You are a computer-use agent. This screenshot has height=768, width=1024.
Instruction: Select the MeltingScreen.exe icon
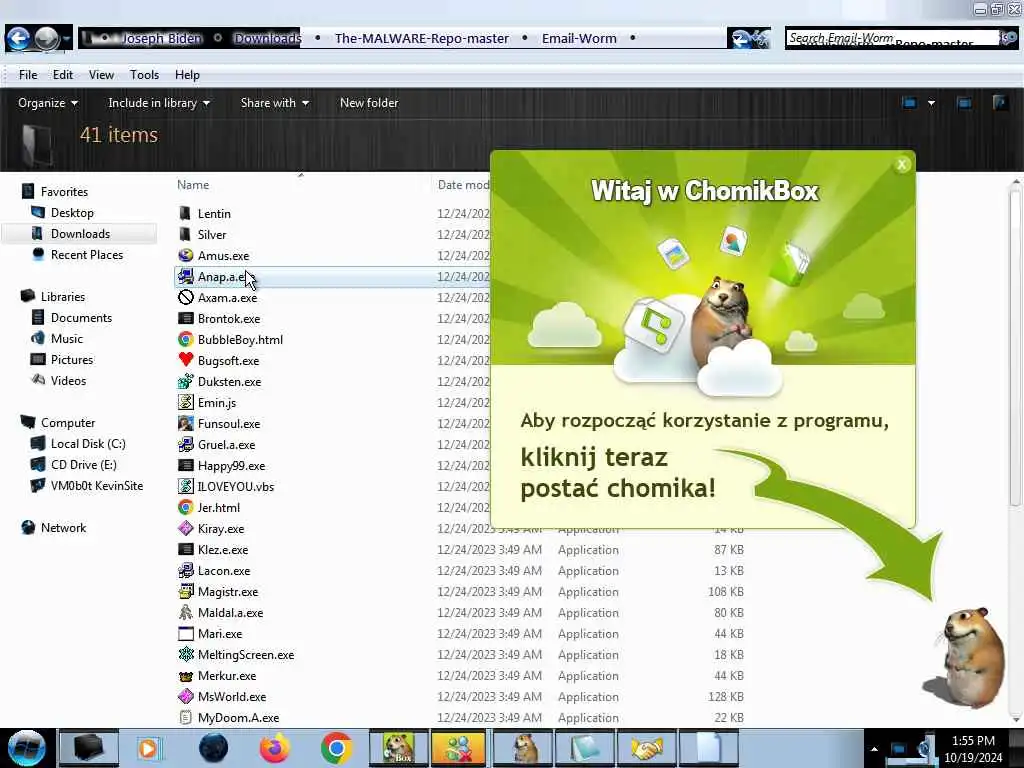coord(185,654)
